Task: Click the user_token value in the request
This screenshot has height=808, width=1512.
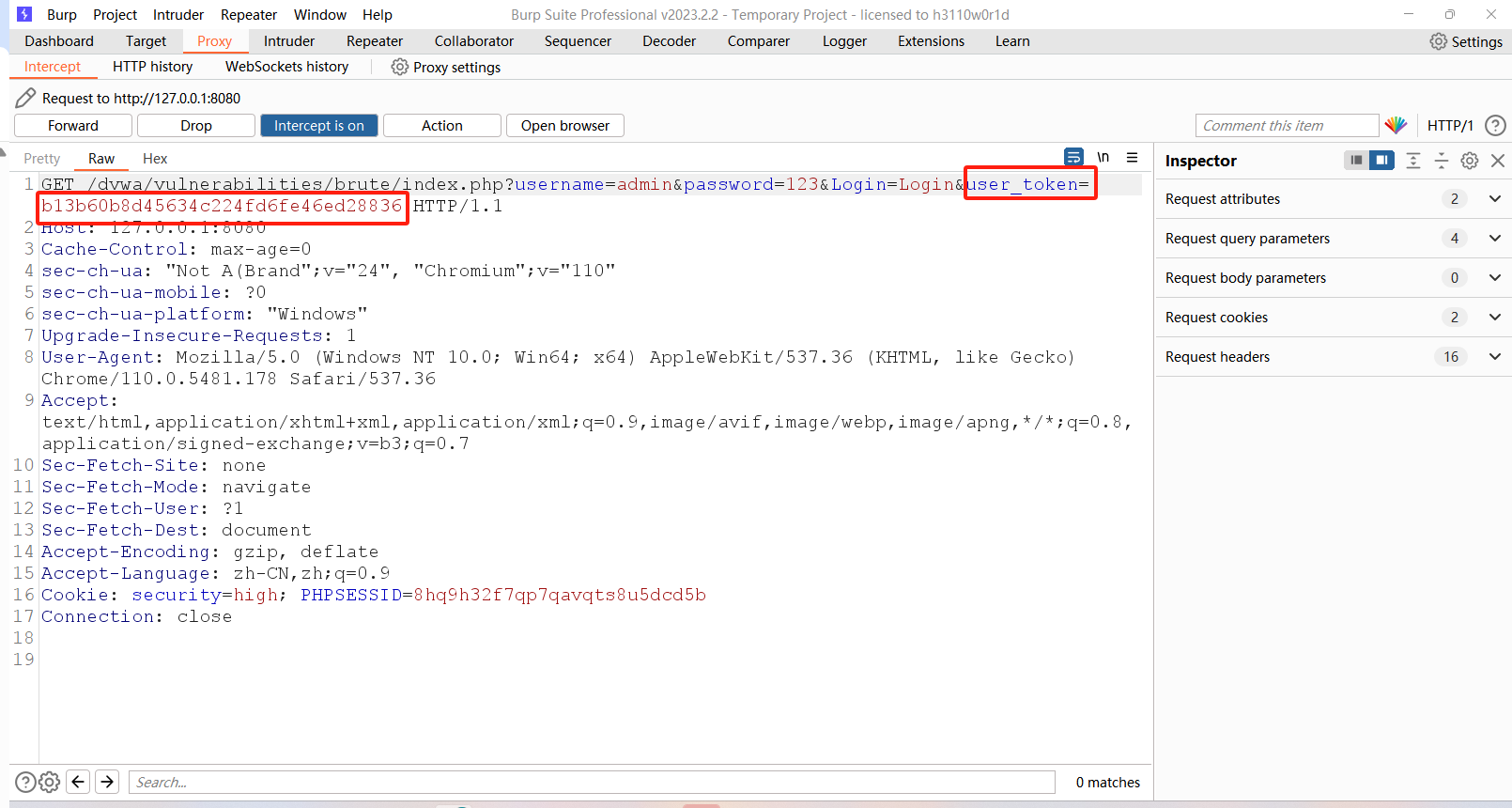Action: pos(222,206)
